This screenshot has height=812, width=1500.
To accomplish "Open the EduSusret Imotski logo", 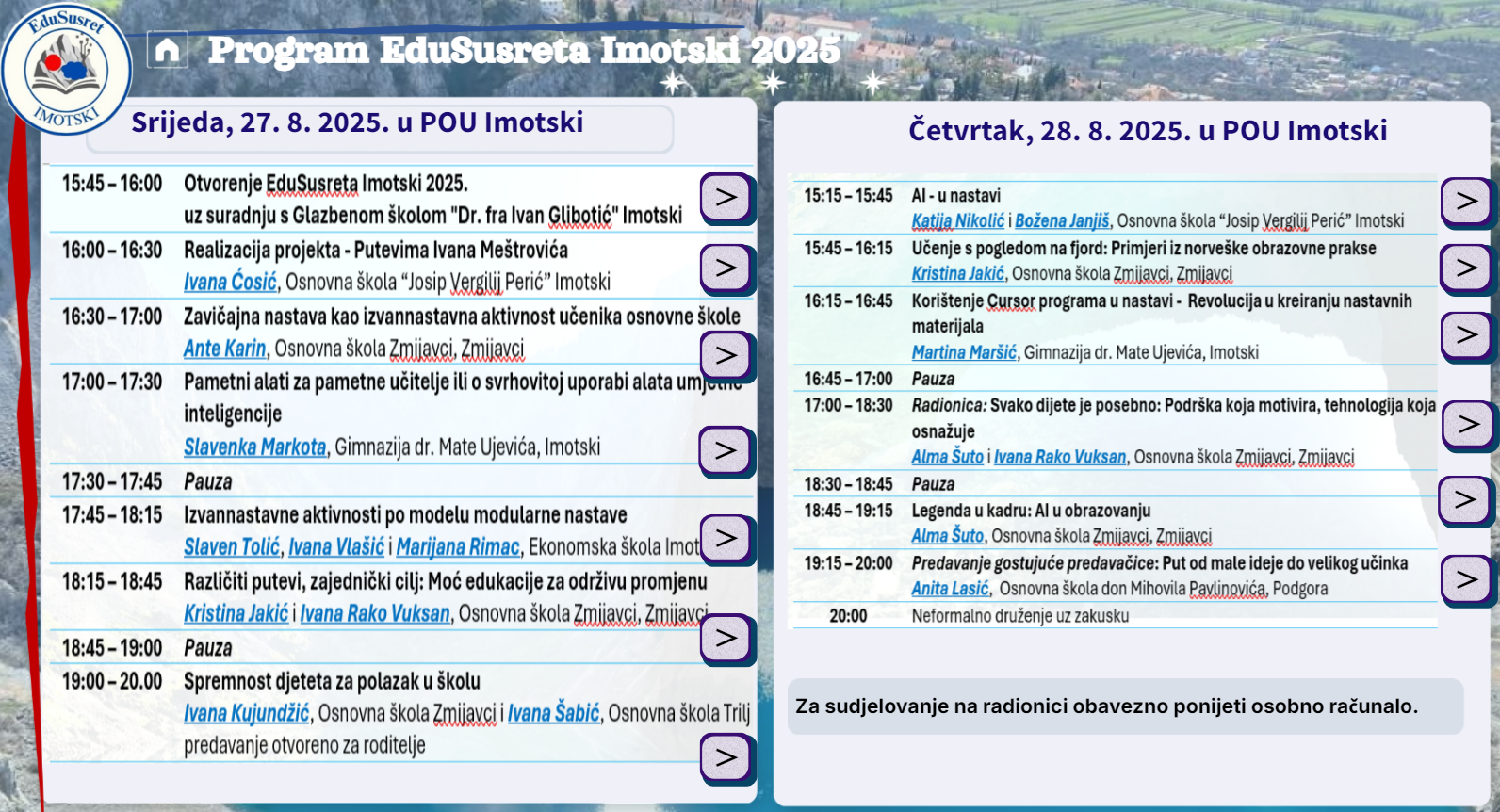I will click(x=66, y=71).
